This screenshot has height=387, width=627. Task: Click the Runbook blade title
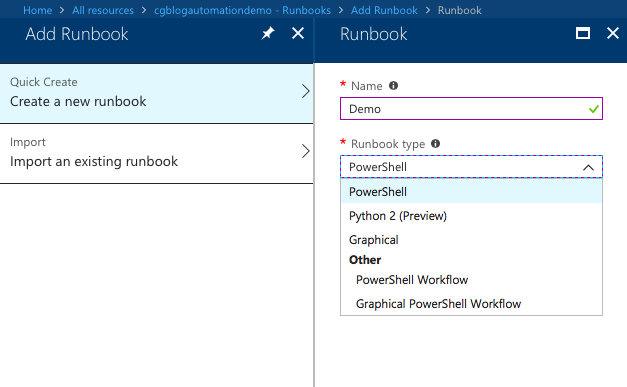[x=373, y=34]
